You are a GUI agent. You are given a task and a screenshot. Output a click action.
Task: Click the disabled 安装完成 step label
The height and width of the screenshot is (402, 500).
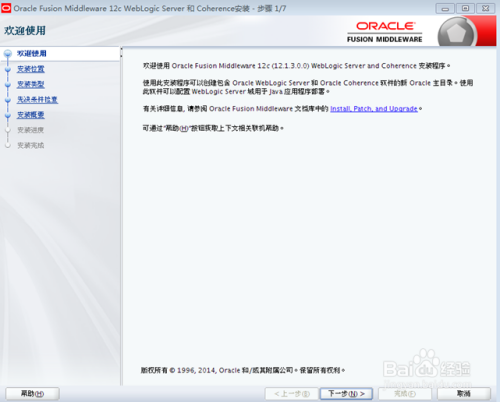pyautogui.click(x=31, y=145)
